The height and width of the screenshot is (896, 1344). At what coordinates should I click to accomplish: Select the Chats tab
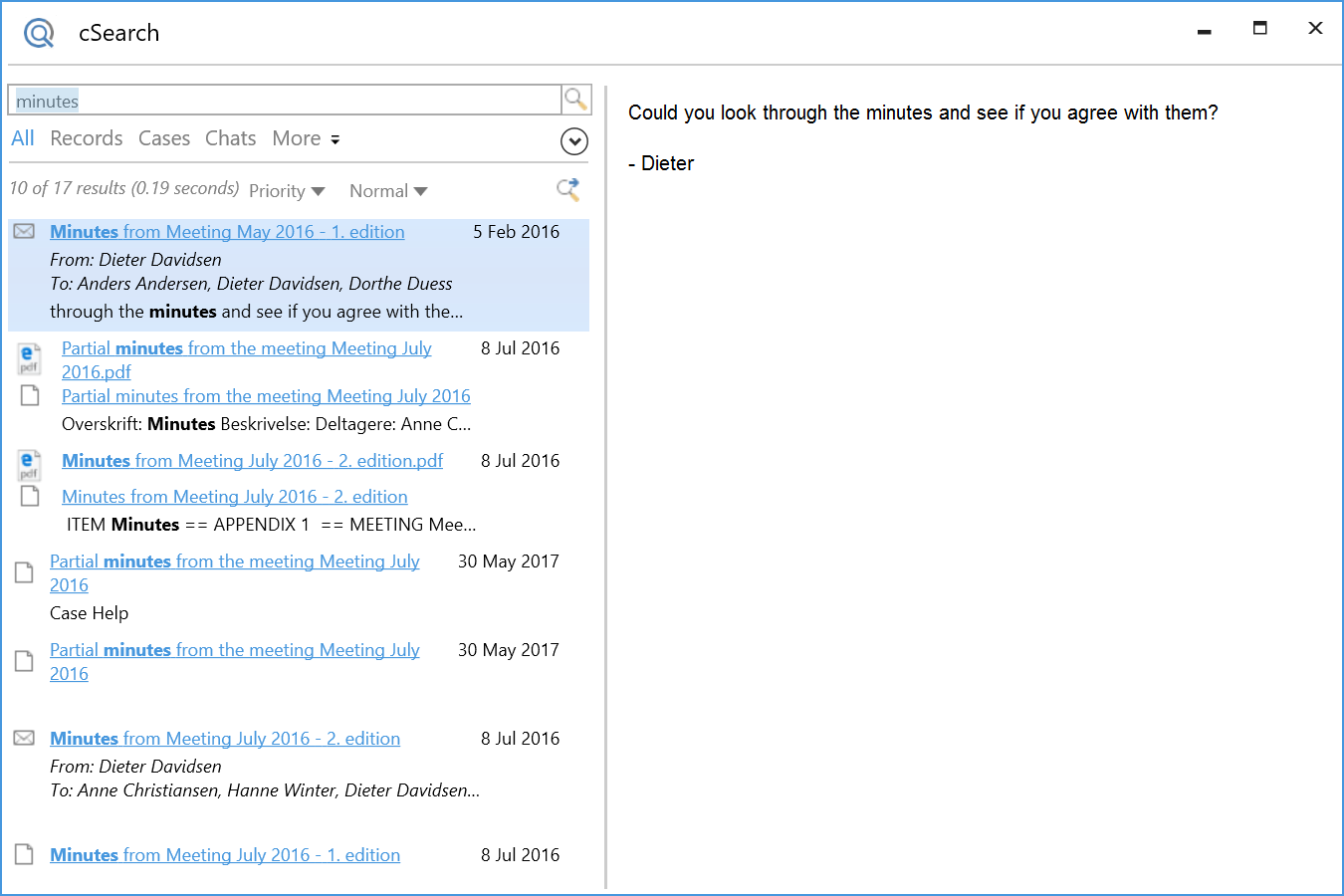(x=230, y=139)
